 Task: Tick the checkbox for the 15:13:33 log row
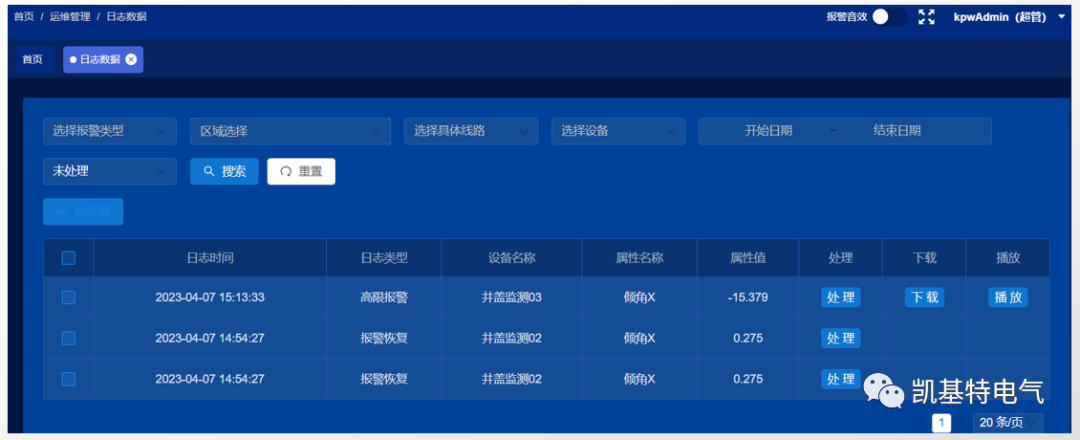click(68, 297)
